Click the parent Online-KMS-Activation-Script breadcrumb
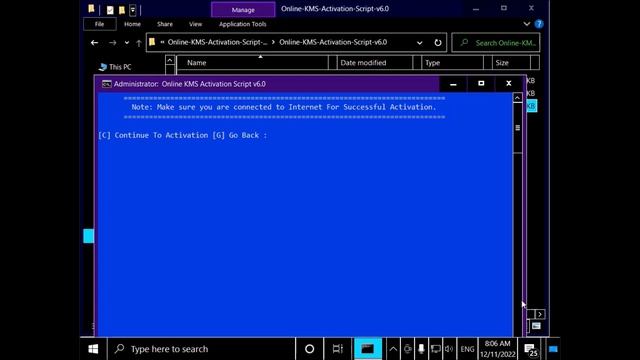Image resolution: width=640 pixels, height=360 pixels. click(x=218, y=42)
